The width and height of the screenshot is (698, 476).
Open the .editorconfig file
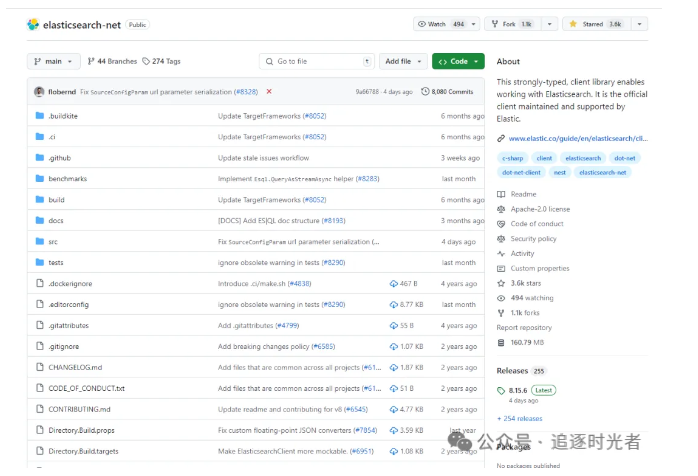69,305
